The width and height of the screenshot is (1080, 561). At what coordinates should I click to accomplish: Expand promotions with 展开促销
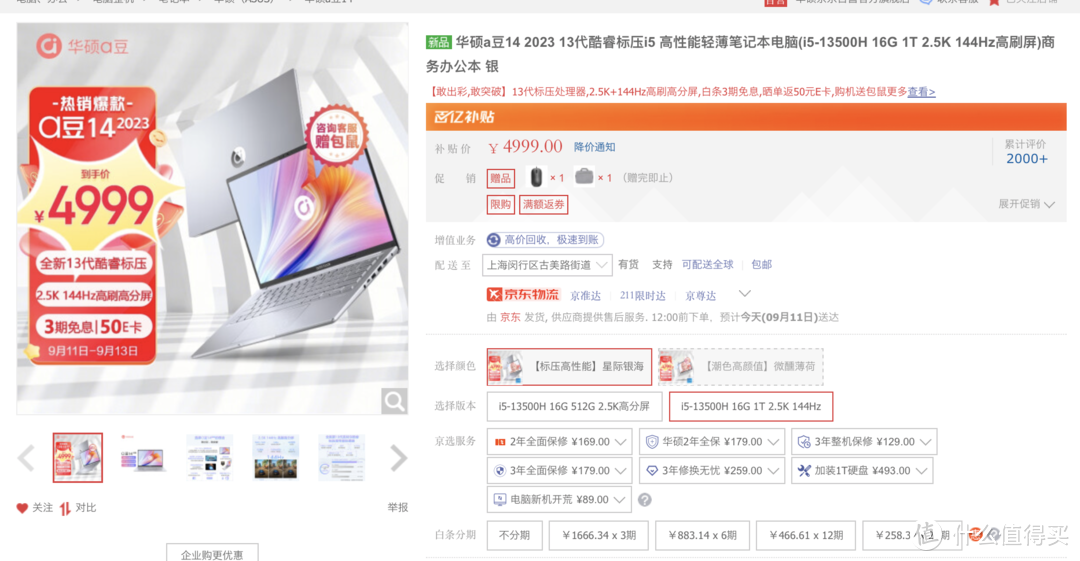[1026, 204]
